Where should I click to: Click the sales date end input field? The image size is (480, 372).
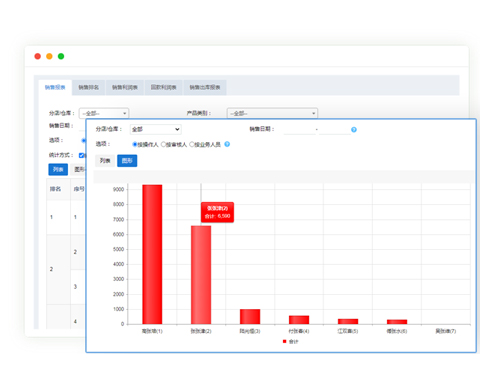coord(334,130)
